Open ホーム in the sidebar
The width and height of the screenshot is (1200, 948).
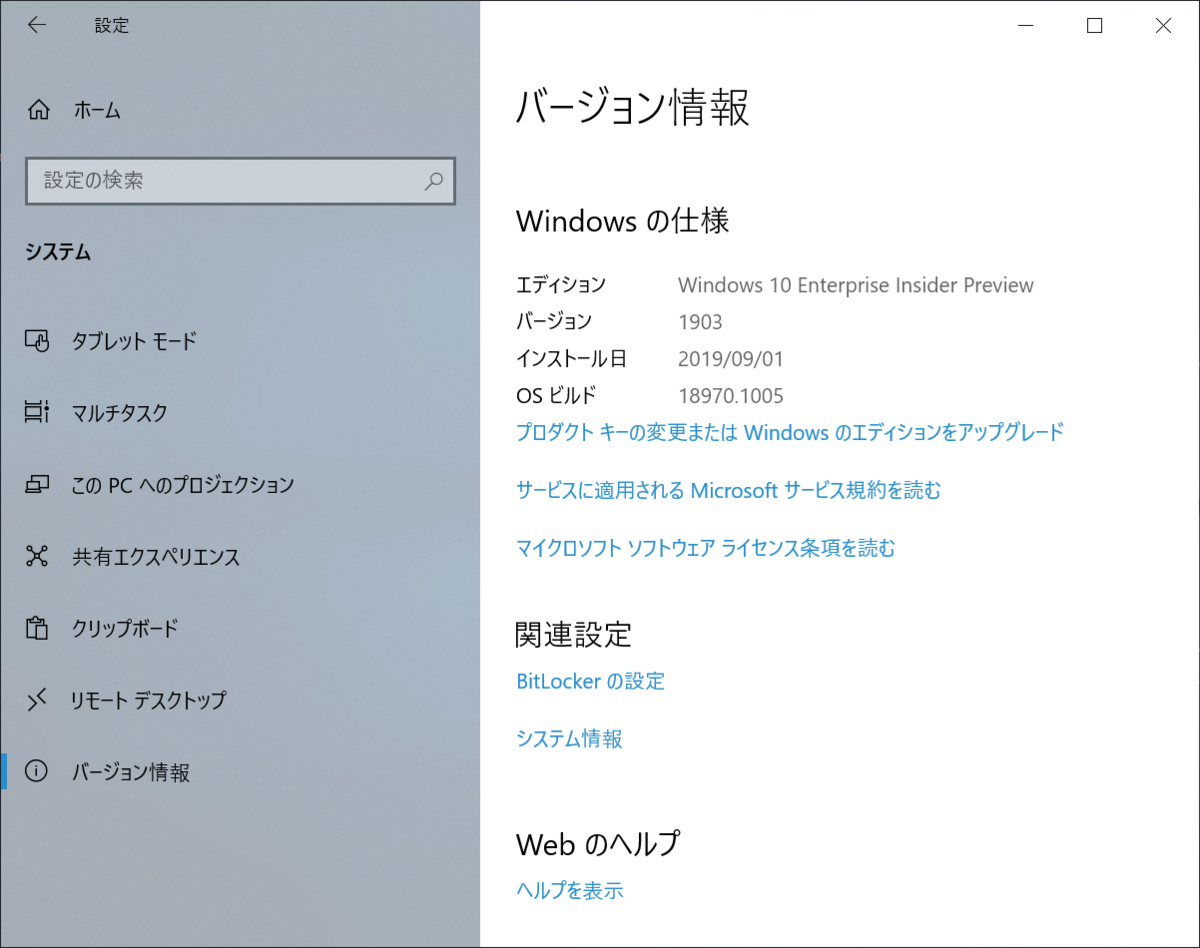point(240,110)
